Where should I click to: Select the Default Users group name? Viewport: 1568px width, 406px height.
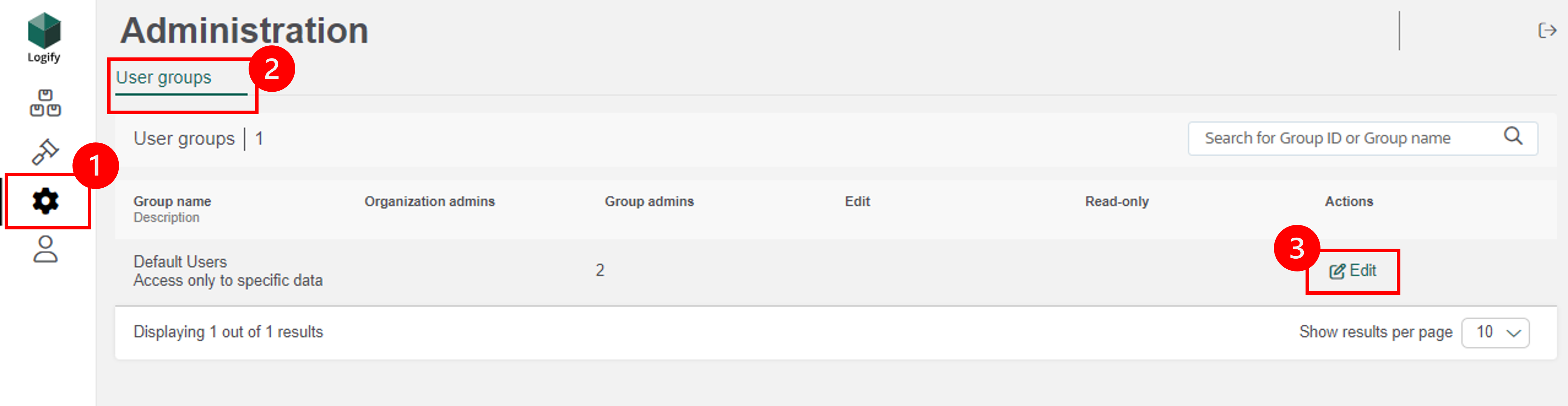pos(180,262)
